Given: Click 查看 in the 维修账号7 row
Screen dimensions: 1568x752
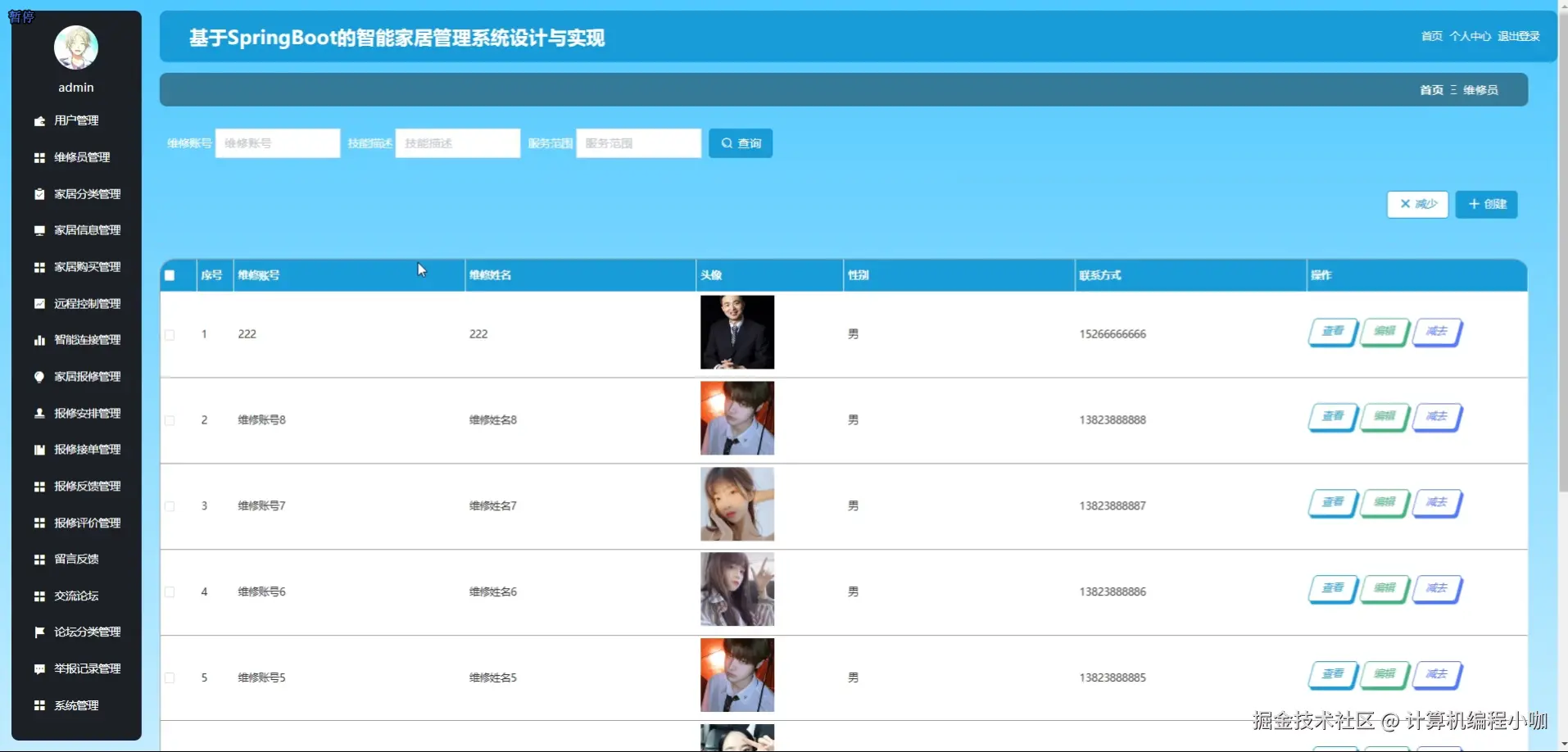Looking at the screenshot, I should tap(1333, 503).
